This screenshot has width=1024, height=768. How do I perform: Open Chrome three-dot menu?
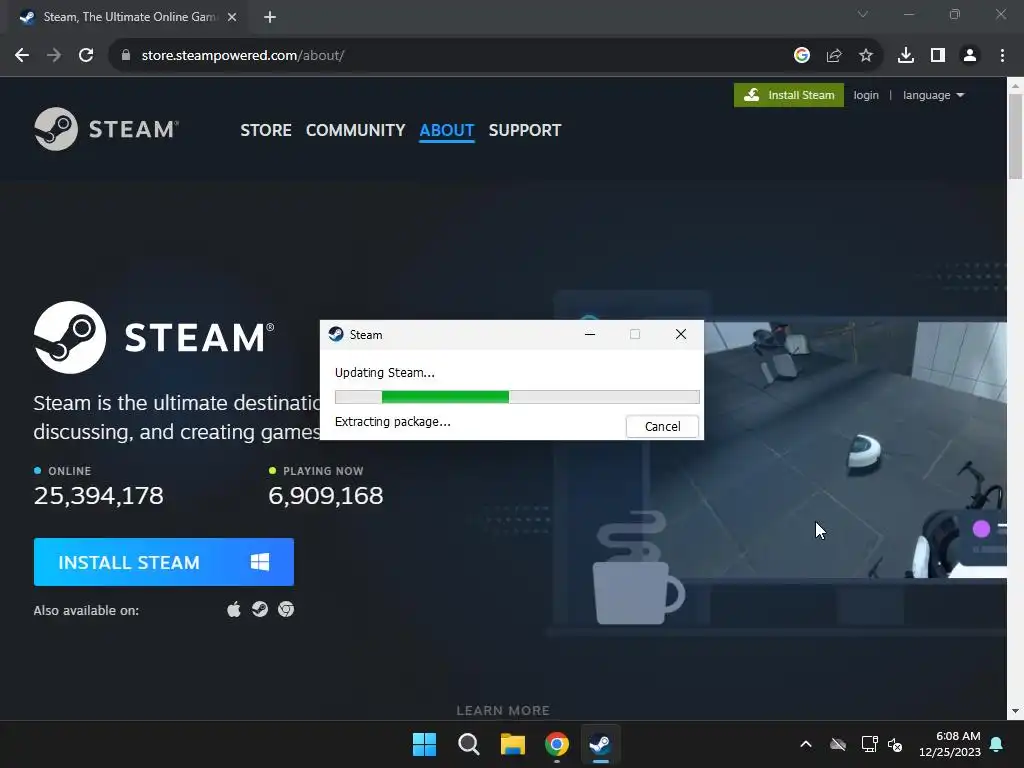click(x=1002, y=56)
